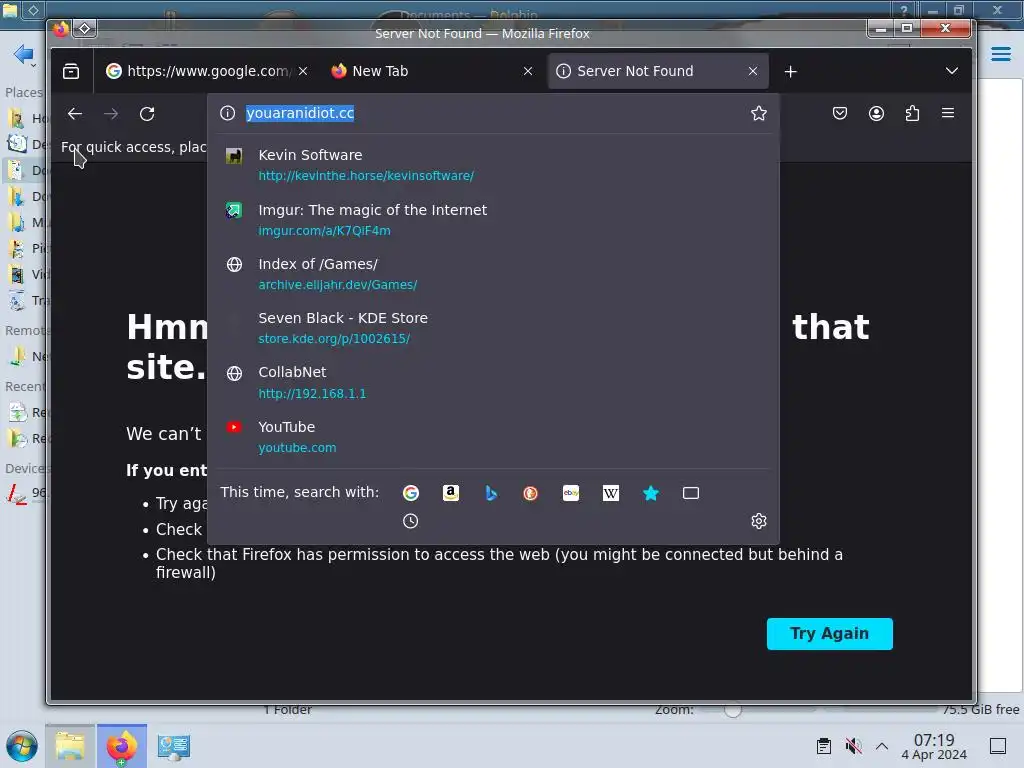This screenshot has height=768, width=1024.
Task: Bookmark this page with the star icon
Action: tap(758, 113)
